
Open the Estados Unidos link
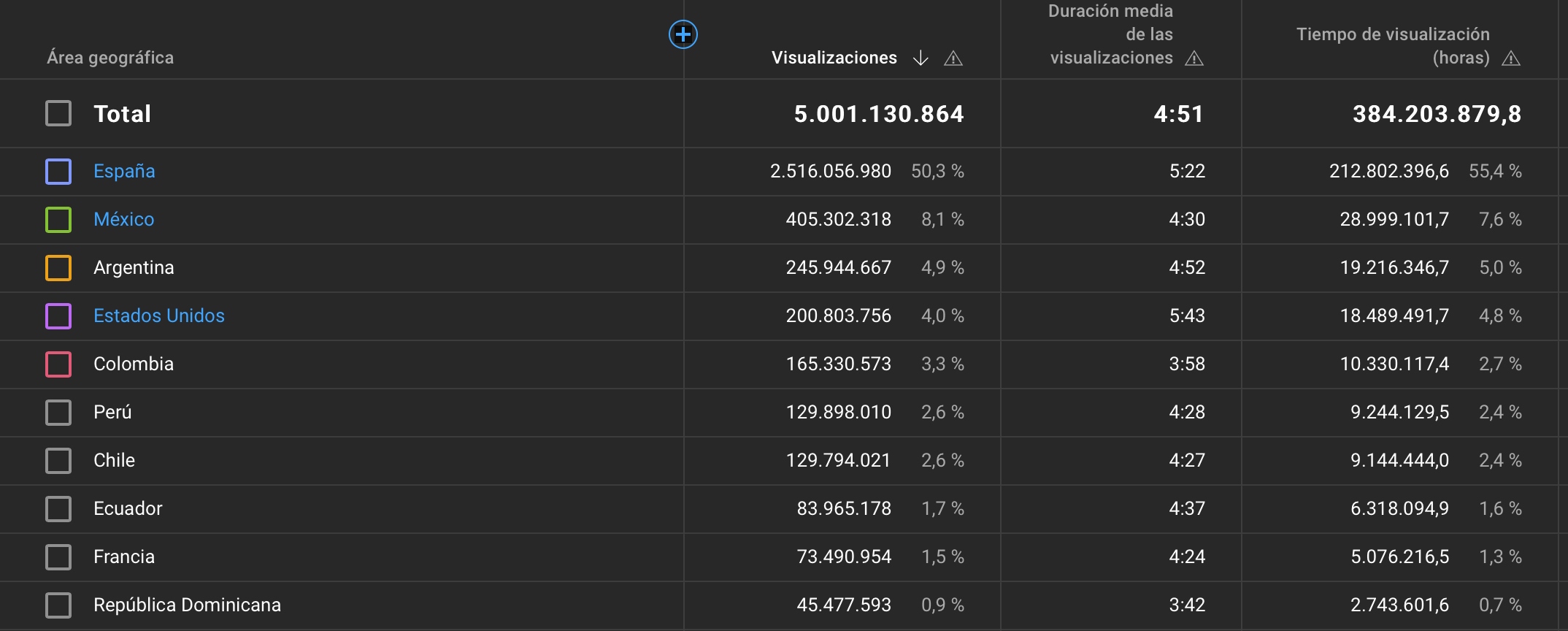coord(159,316)
